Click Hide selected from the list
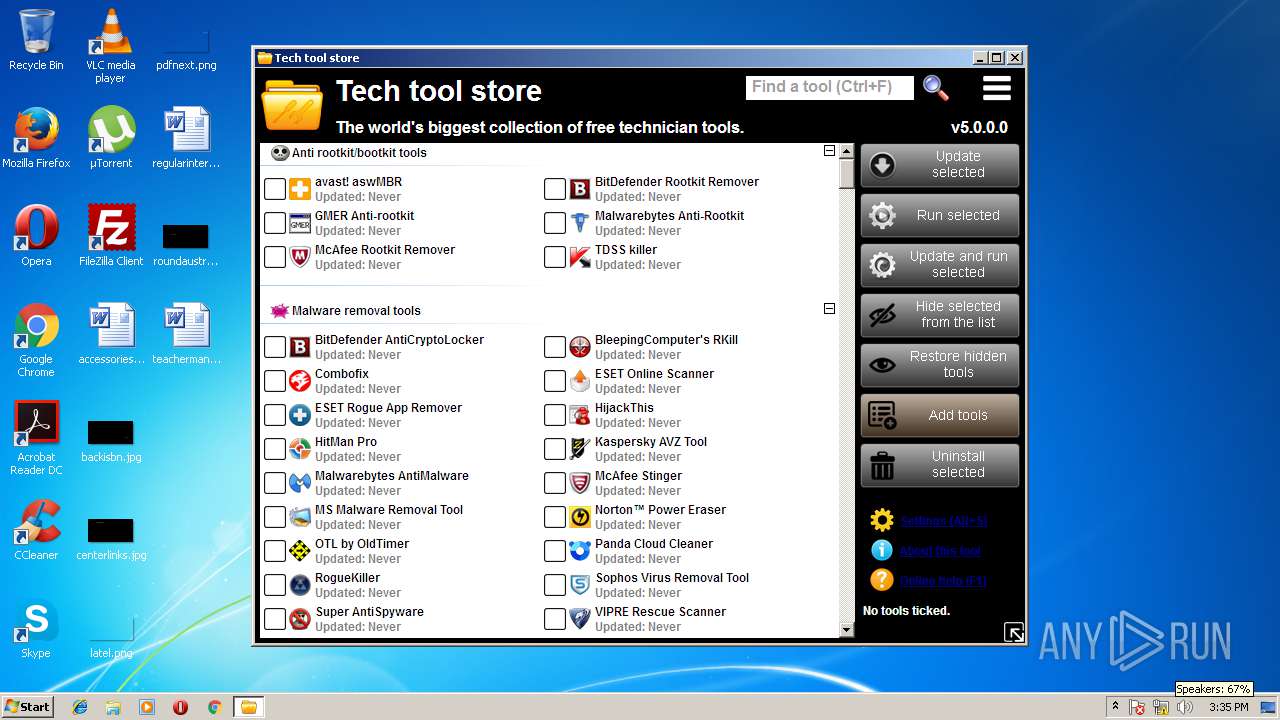 click(x=940, y=315)
